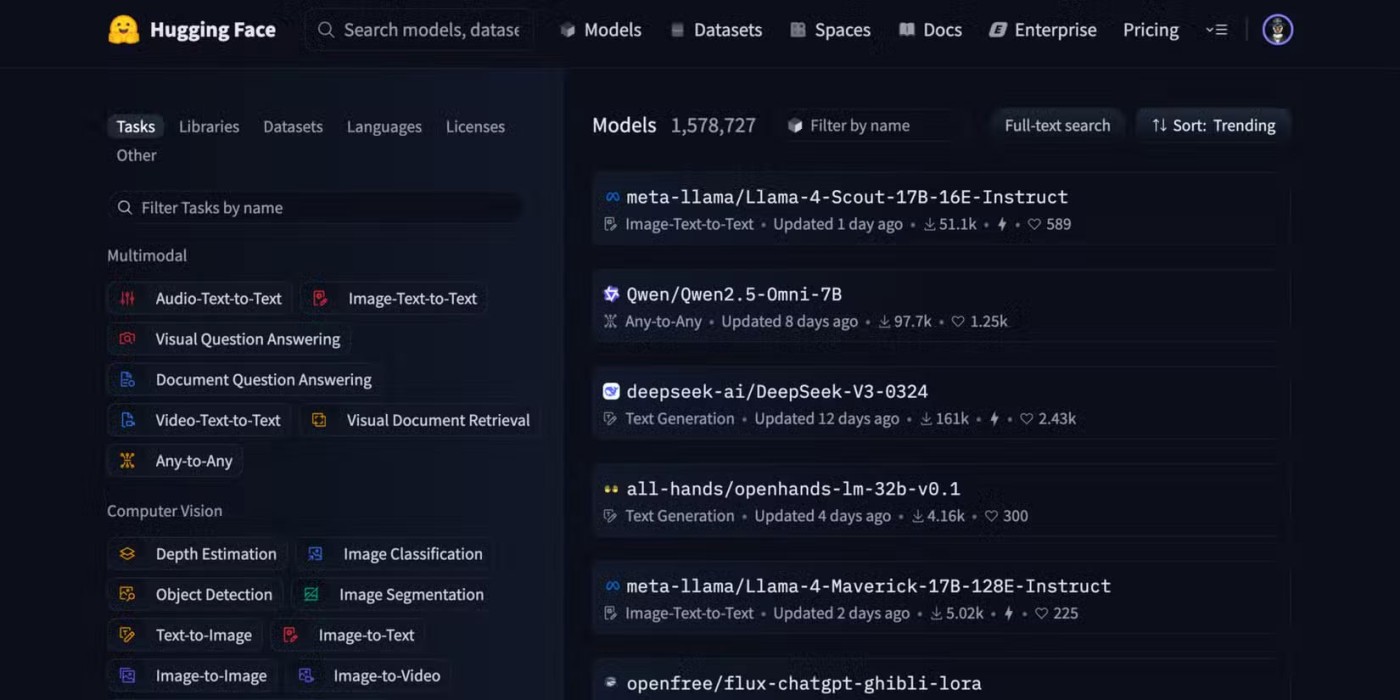The height and width of the screenshot is (700, 1400).
Task: Click the Qwen organization icon
Action: tap(612, 294)
